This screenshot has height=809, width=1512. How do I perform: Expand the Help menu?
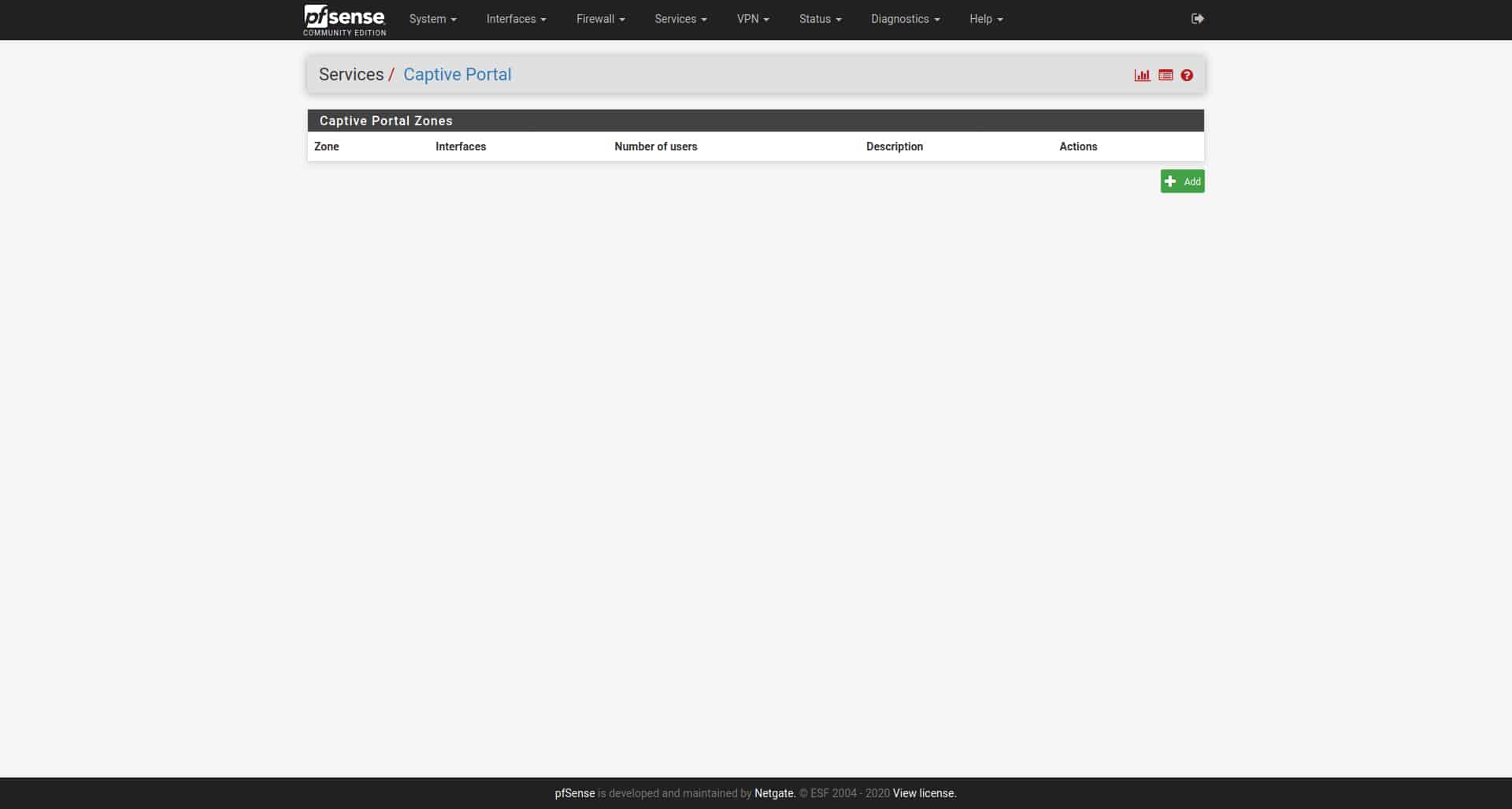(986, 19)
